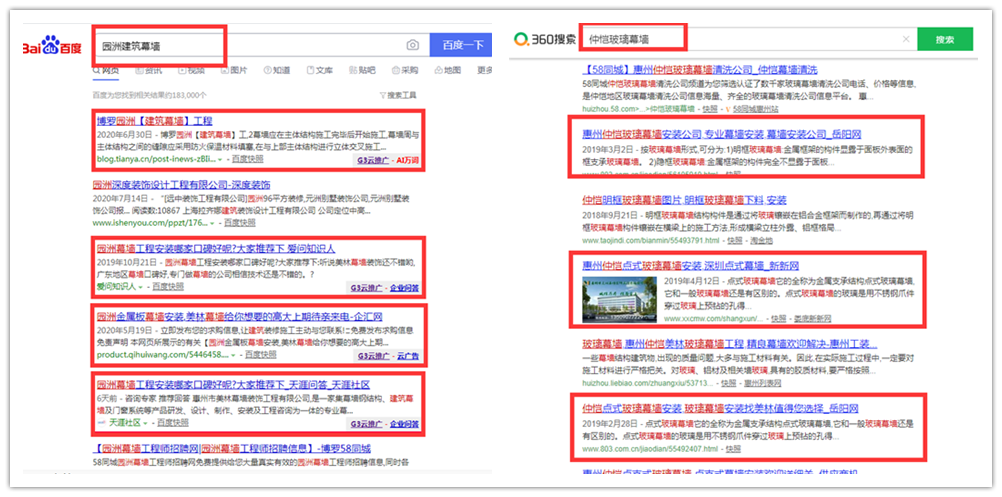Open 360 result 玻璃幕墙 惠州仲恺美林玻璃幕墙工程
1002x497 pixels.
(x=730, y=344)
